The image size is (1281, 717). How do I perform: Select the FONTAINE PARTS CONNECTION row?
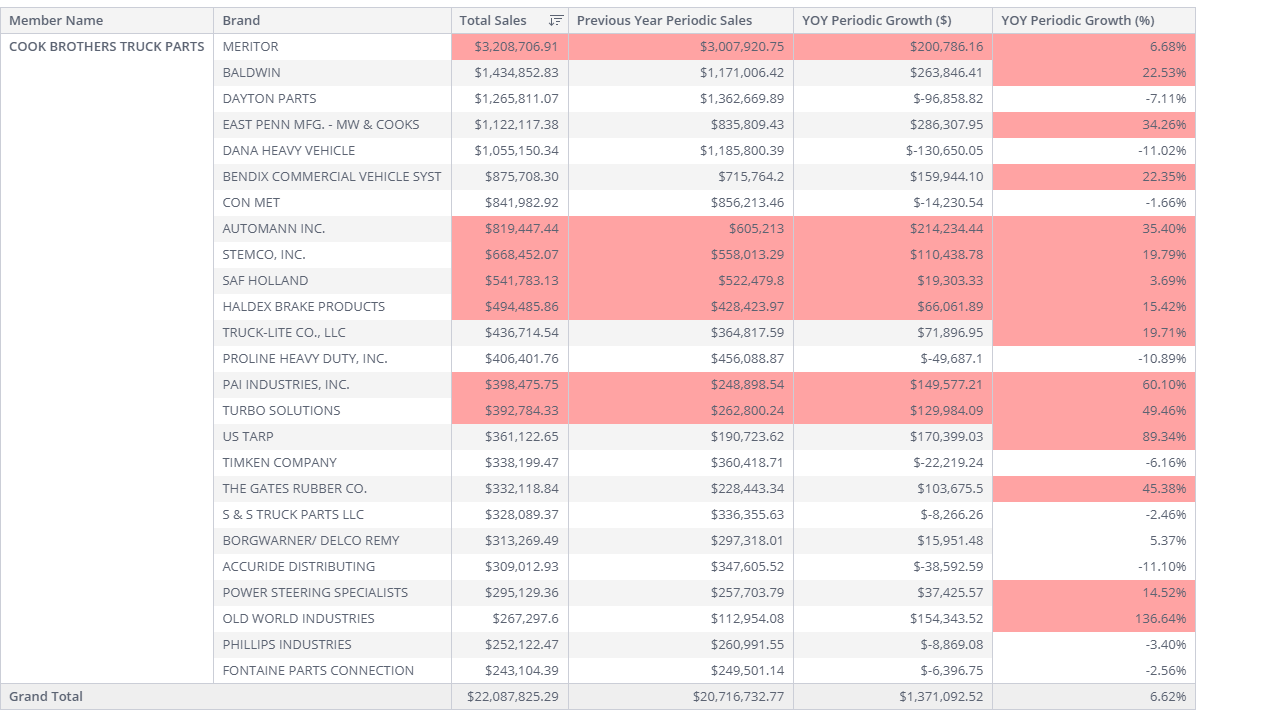(x=316, y=670)
